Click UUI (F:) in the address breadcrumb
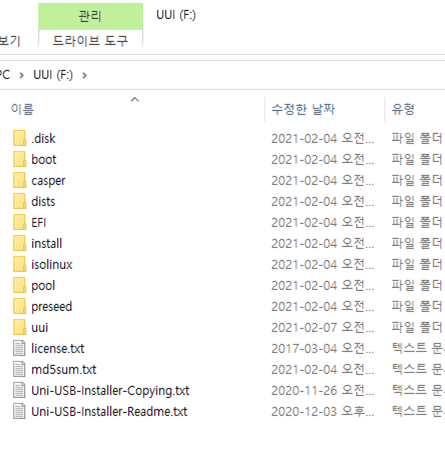The image size is (445, 474). point(53,75)
